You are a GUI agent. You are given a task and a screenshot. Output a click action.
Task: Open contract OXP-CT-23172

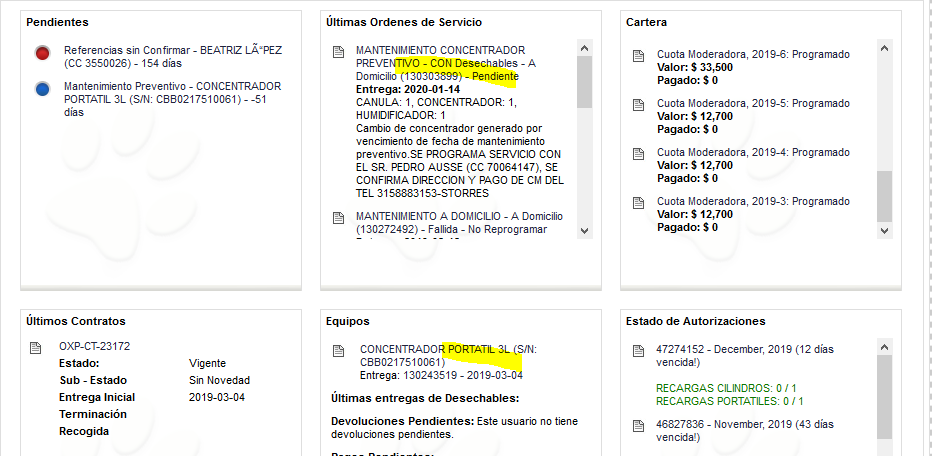pyautogui.click(x=94, y=346)
